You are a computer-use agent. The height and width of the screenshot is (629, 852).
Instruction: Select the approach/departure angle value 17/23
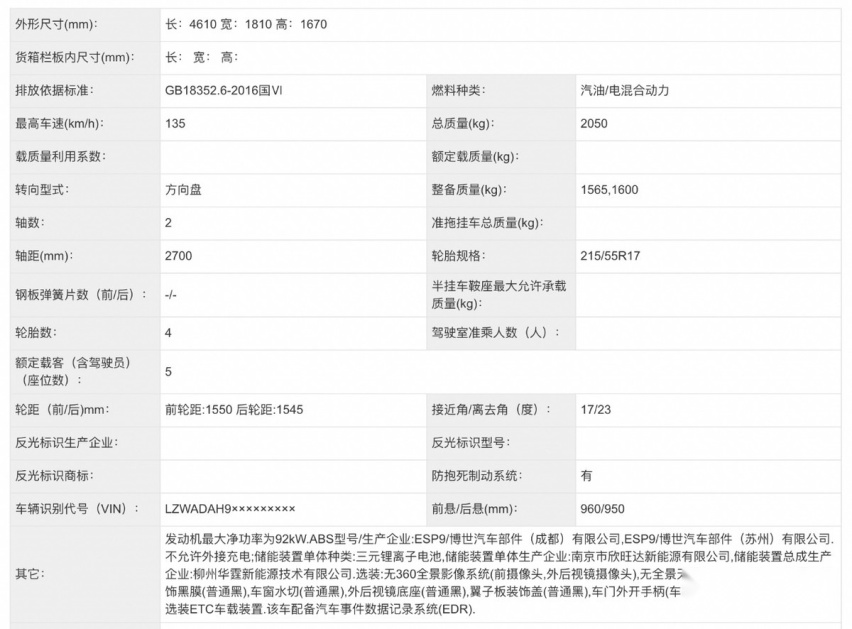coord(596,410)
